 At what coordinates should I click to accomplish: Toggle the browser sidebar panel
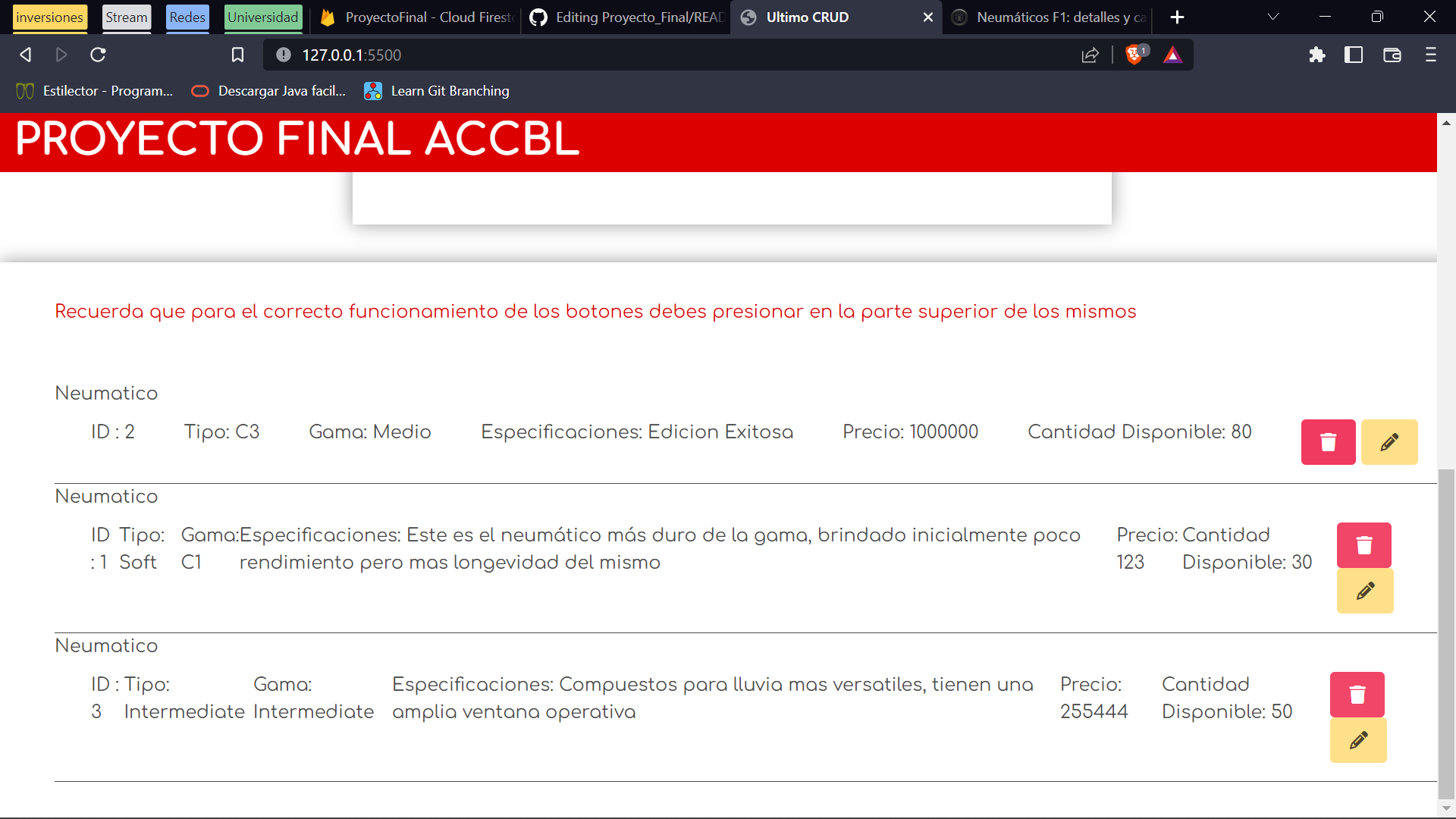1354,55
